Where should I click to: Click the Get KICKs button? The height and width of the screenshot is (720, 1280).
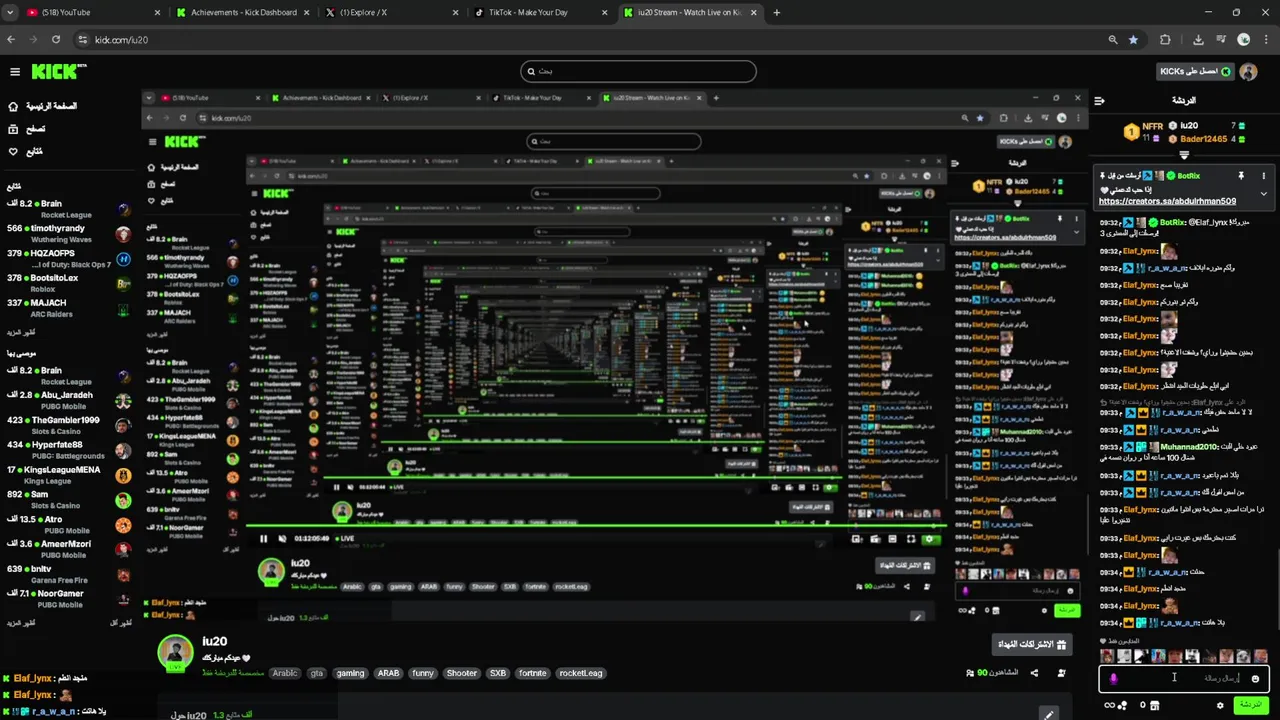[x=1195, y=72]
